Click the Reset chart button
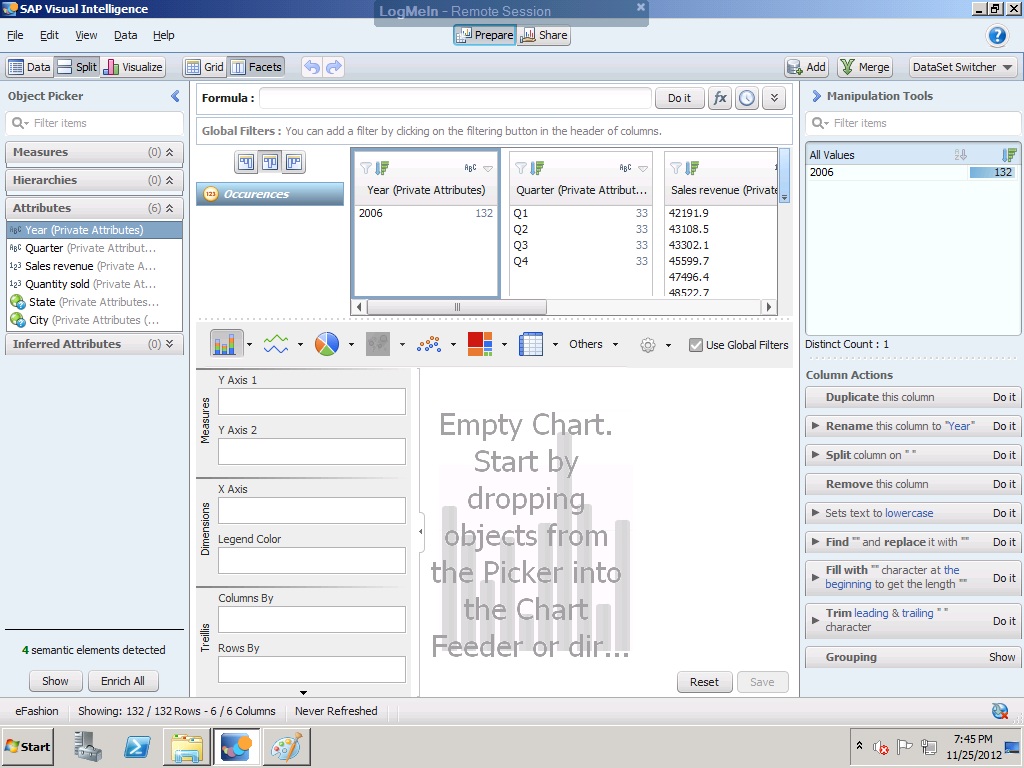The width and height of the screenshot is (1024, 768). click(x=704, y=682)
